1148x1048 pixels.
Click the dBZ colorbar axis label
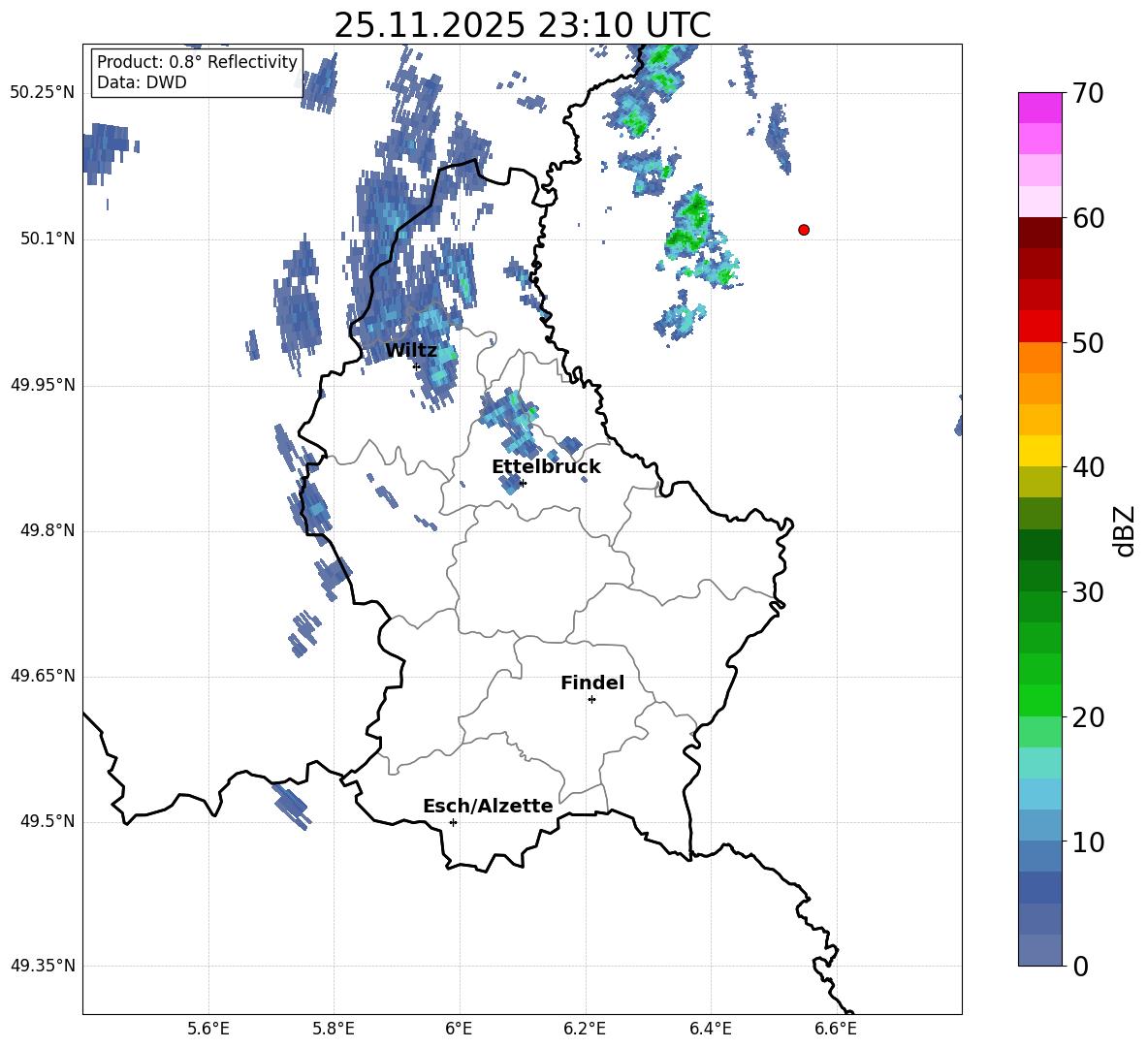1125,530
